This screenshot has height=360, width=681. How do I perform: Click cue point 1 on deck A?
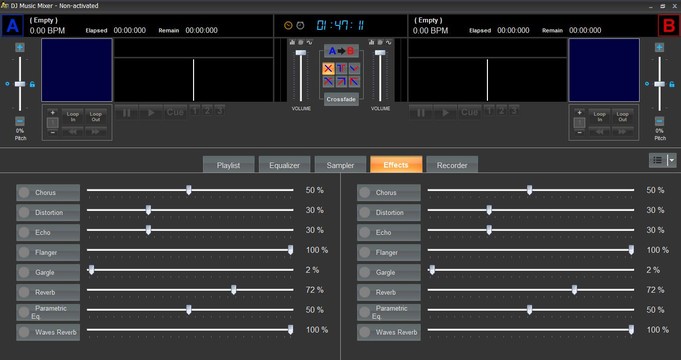click(x=194, y=111)
